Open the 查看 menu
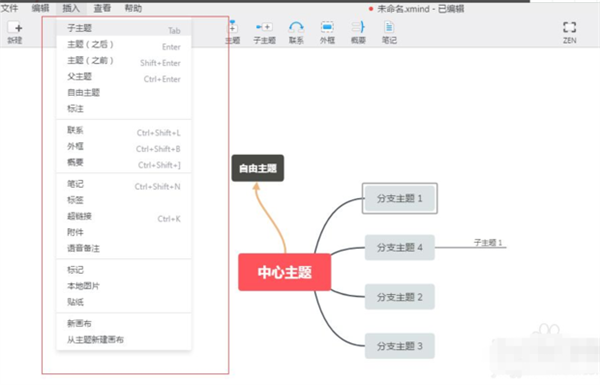This screenshot has height=385, width=600. point(102,8)
